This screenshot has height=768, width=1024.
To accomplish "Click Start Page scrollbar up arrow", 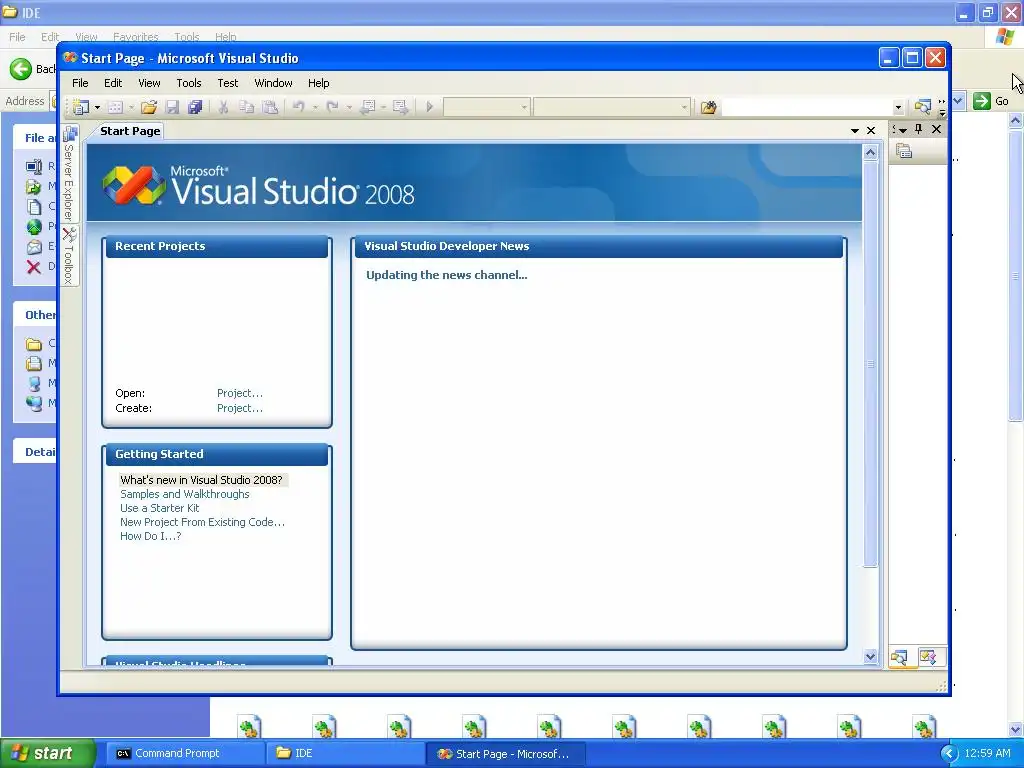I will pyautogui.click(x=870, y=153).
